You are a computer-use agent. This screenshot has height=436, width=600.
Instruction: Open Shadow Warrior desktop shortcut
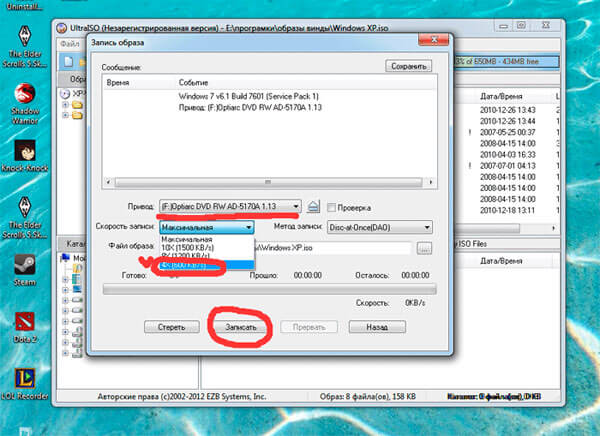pyautogui.click(x=25, y=104)
